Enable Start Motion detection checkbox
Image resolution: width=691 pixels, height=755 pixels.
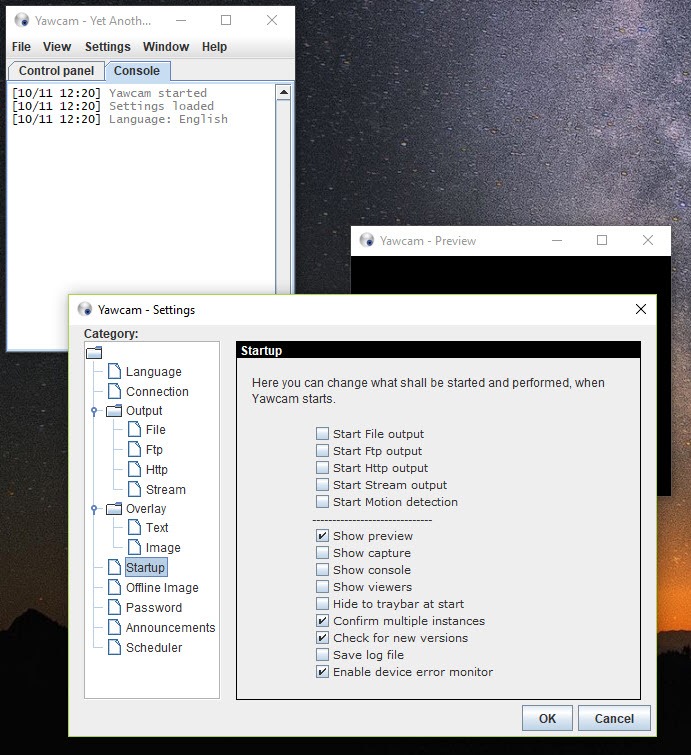[322, 502]
